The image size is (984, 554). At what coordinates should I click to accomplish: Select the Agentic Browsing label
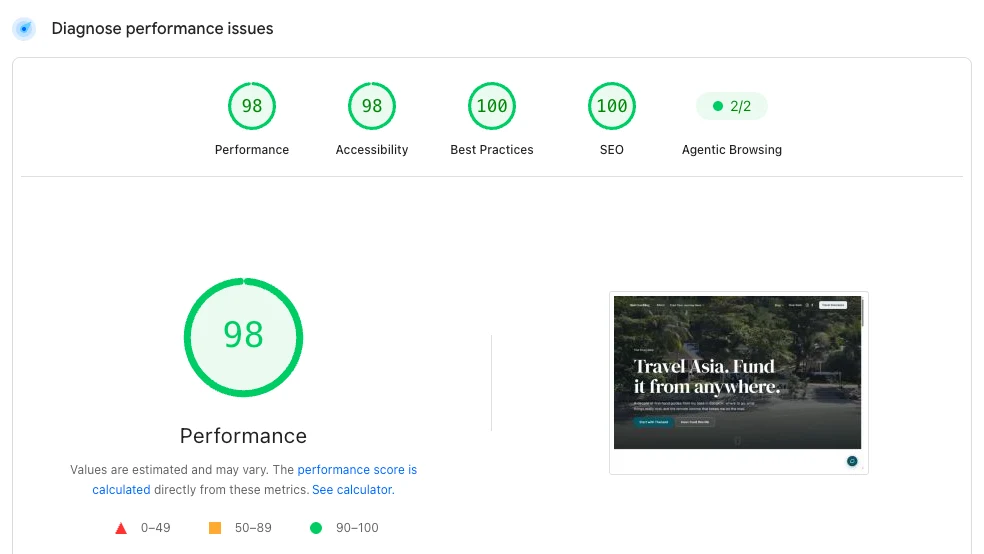coord(732,150)
